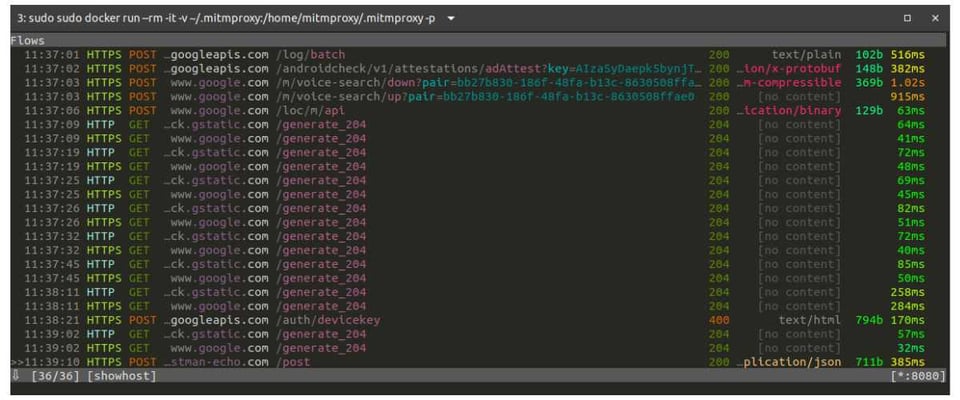
Task: Click the ion/x-protobuf content type
Action: click(x=789, y=69)
